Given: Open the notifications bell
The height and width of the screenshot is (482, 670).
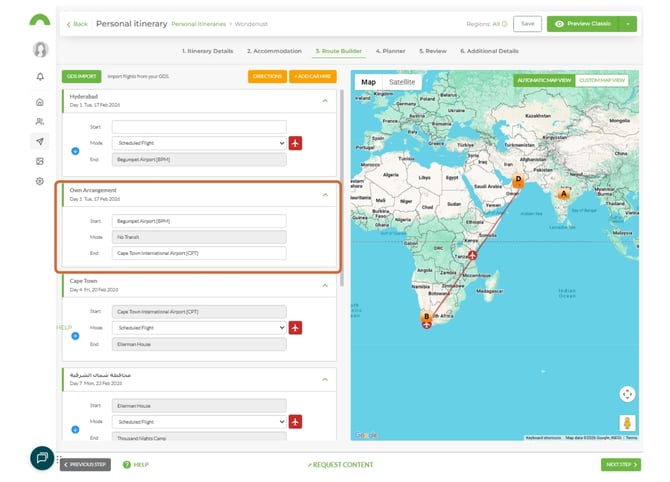Looking at the screenshot, I should pos(40,76).
